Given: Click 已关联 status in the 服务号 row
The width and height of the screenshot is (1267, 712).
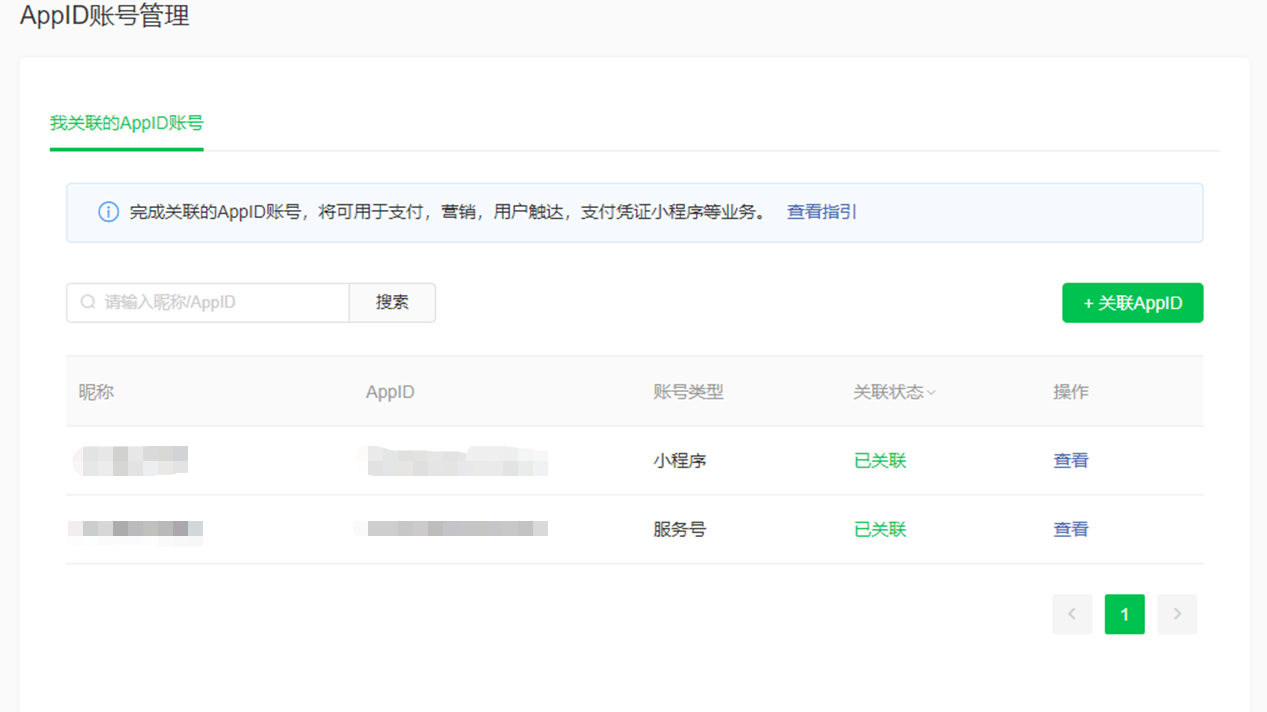Looking at the screenshot, I should (880, 529).
